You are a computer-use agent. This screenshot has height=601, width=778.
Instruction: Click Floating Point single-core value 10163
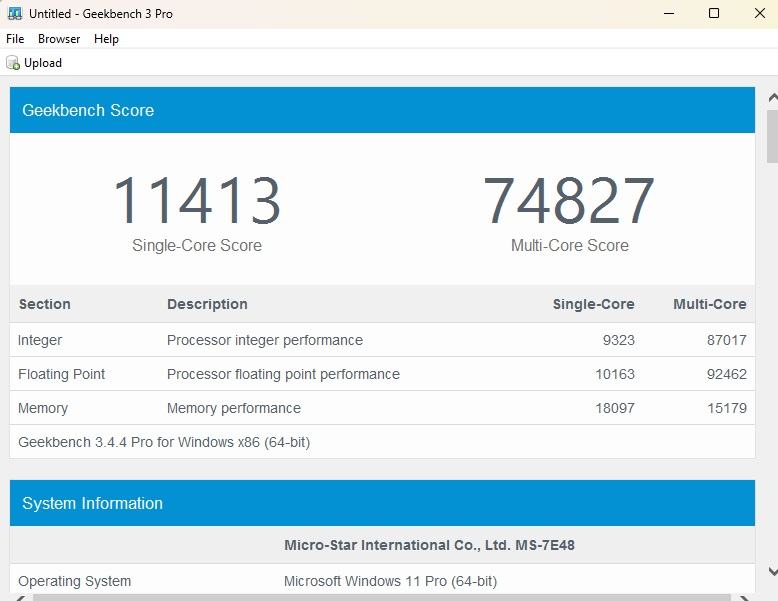[615, 374]
